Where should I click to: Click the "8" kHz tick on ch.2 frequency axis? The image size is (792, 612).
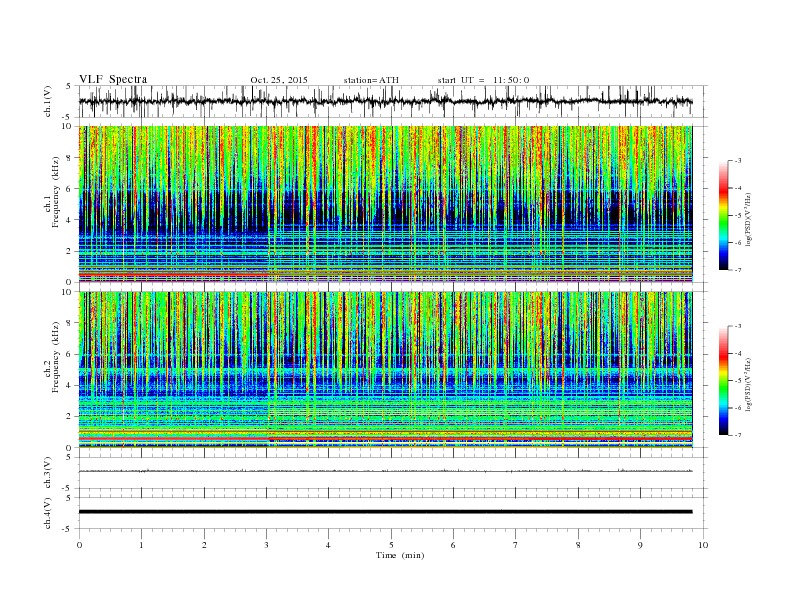70,323
